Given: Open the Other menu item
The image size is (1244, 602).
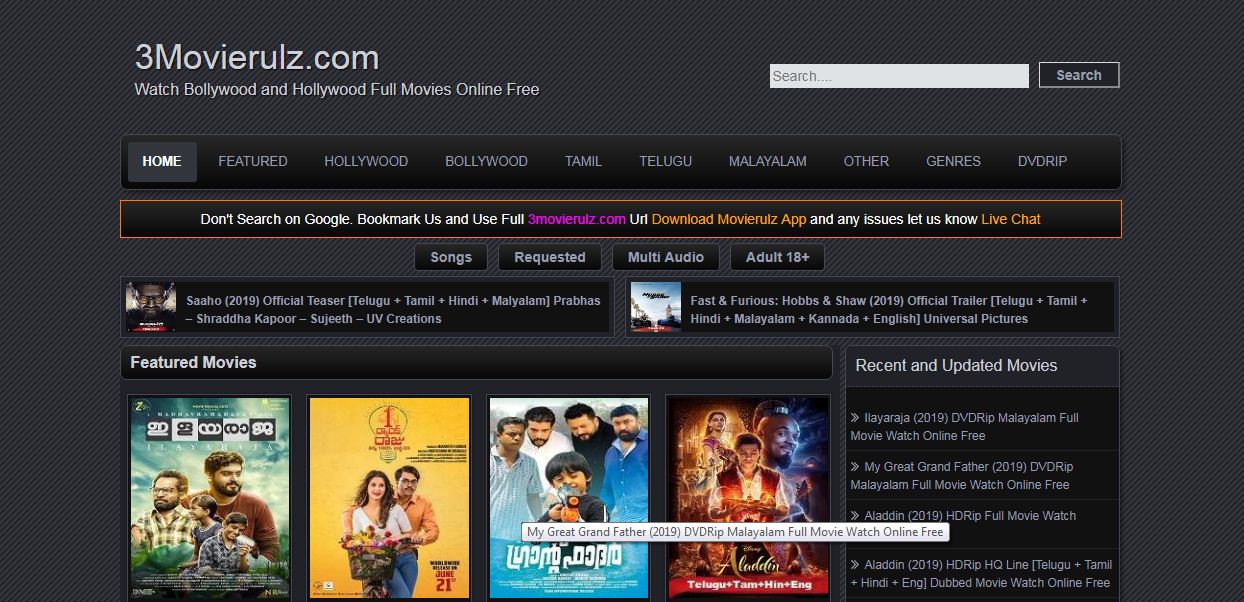Looking at the screenshot, I should pyautogui.click(x=866, y=161).
